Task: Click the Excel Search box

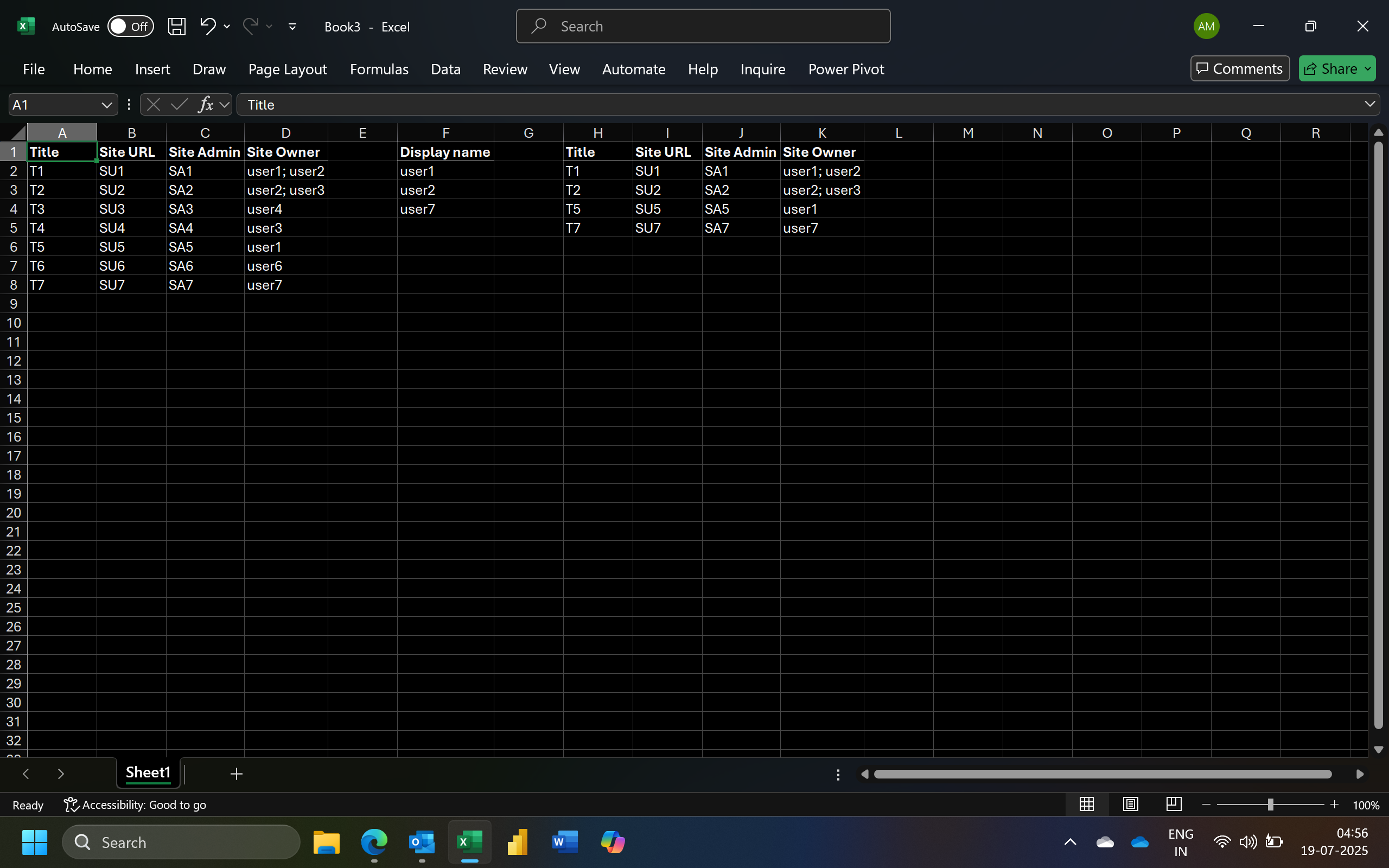Action: 703,27
